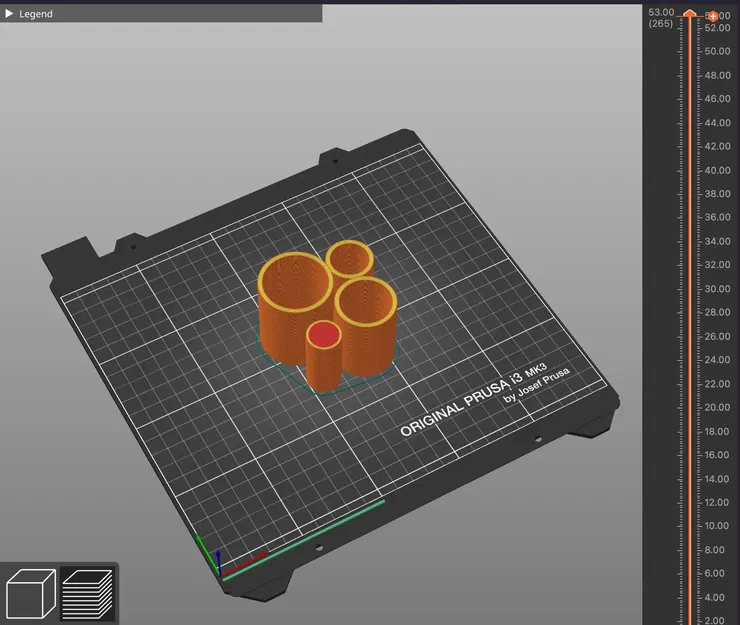This screenshot has width=740, height=625.
Task: Select the smallest hollow cylinder at back
Action: (x=350, y=259)
